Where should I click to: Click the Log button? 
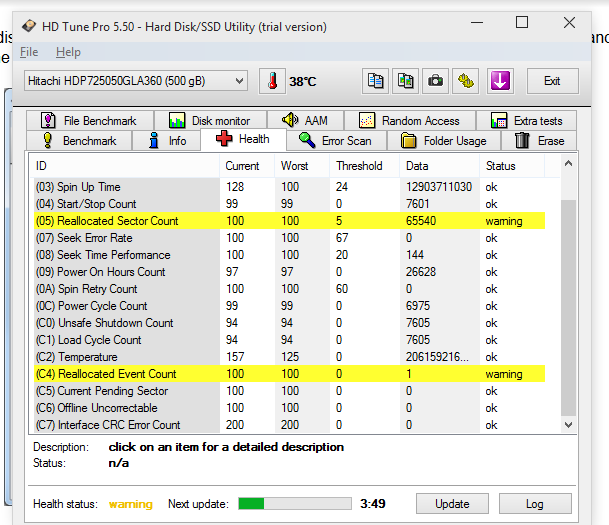pyautogui.click(x=535, y=503)
